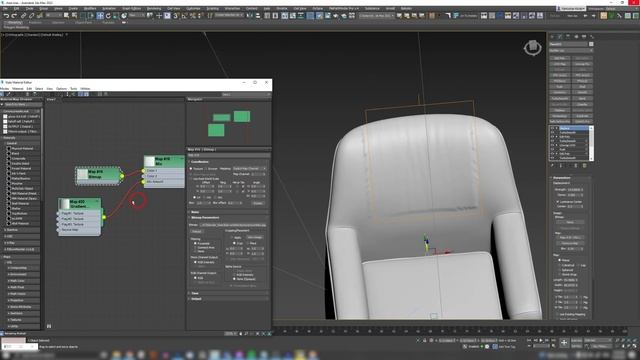Expand the Time rollout

point(228,293)
